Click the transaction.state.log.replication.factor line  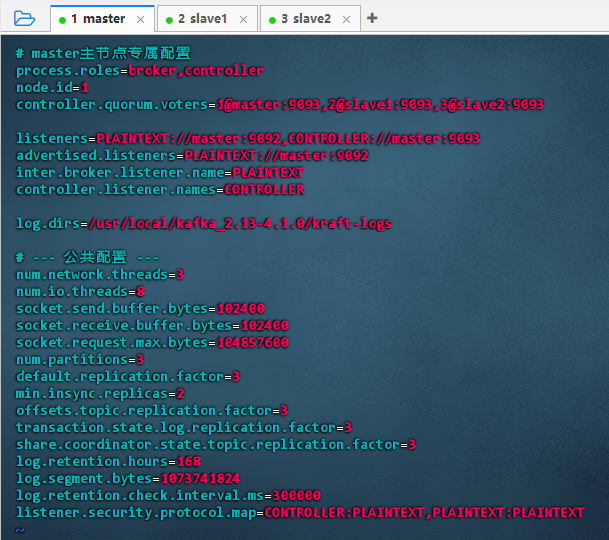click(184, 428)
